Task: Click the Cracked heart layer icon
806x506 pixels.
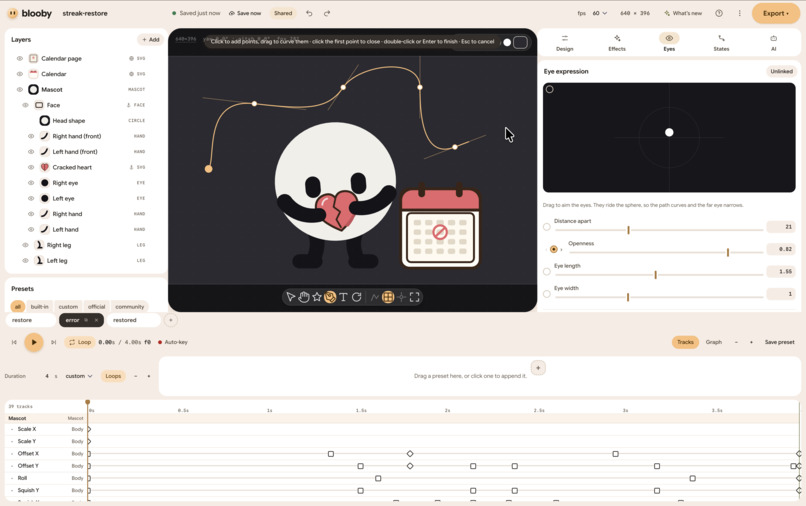Action: (45, 167)
